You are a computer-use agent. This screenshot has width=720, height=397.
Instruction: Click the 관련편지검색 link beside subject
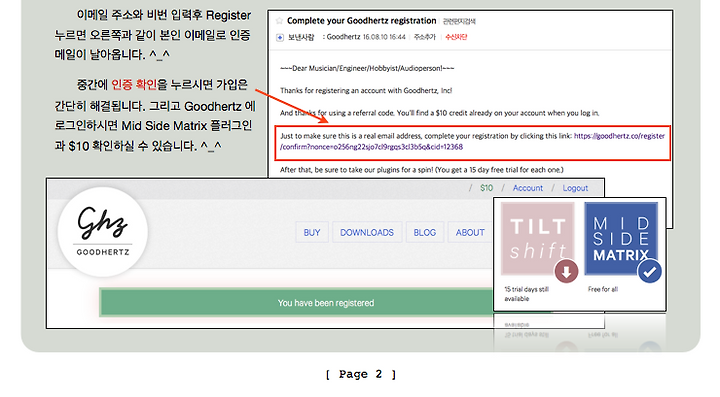pyautogui.click(x=459, y=22)
